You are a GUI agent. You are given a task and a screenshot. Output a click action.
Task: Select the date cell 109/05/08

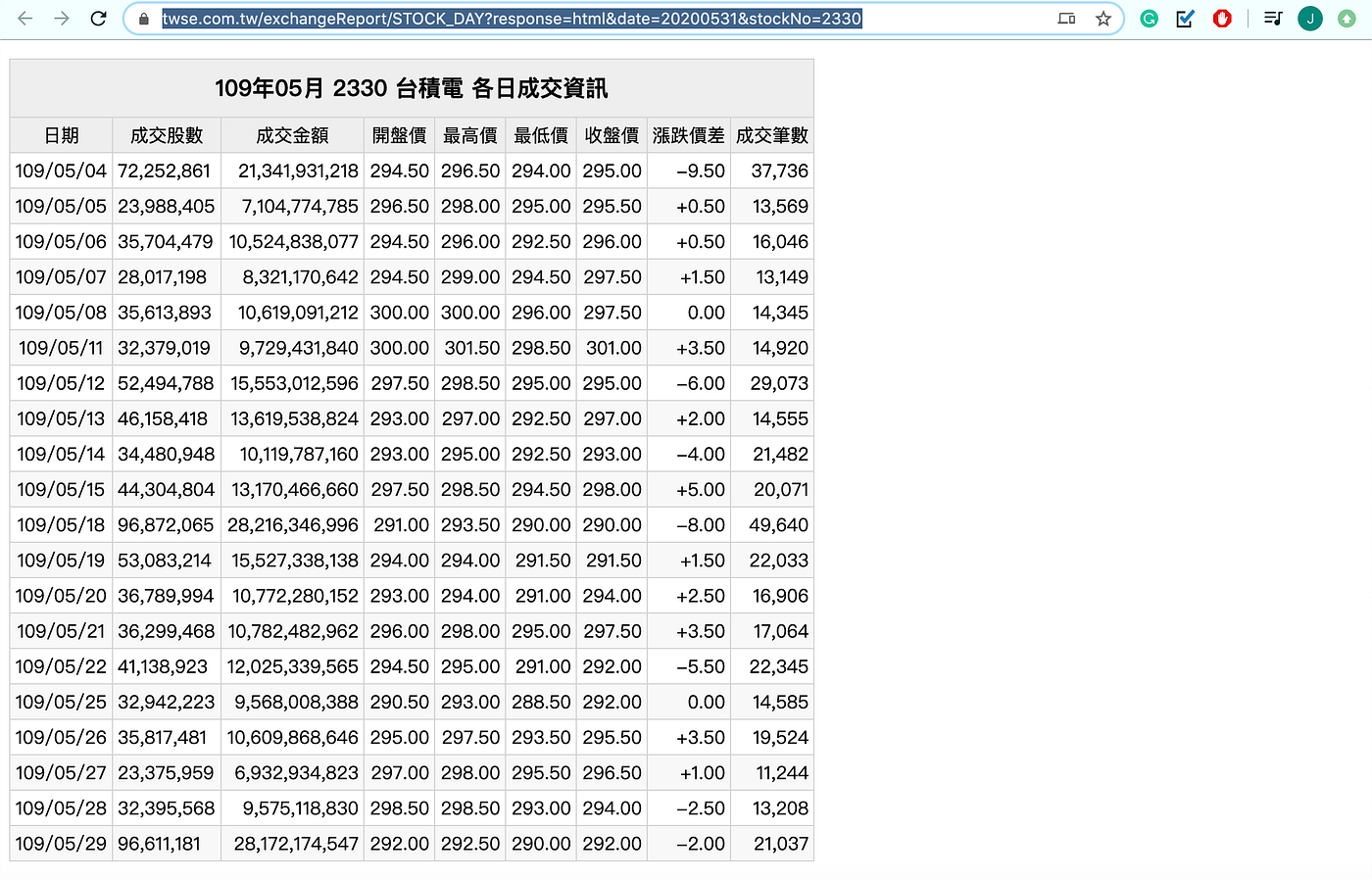(61, 313)
